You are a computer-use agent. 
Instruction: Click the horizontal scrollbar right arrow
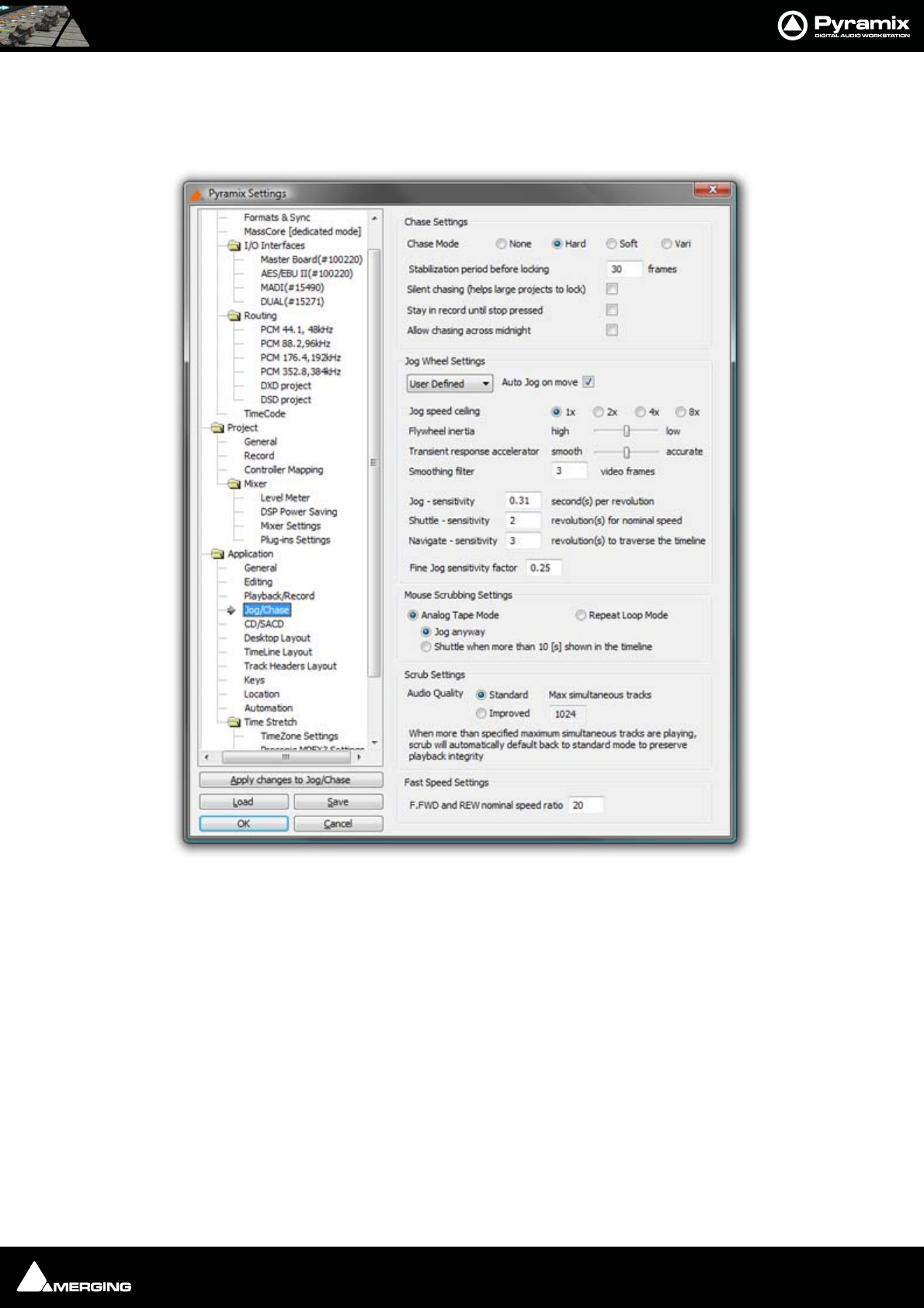(359, 757)
